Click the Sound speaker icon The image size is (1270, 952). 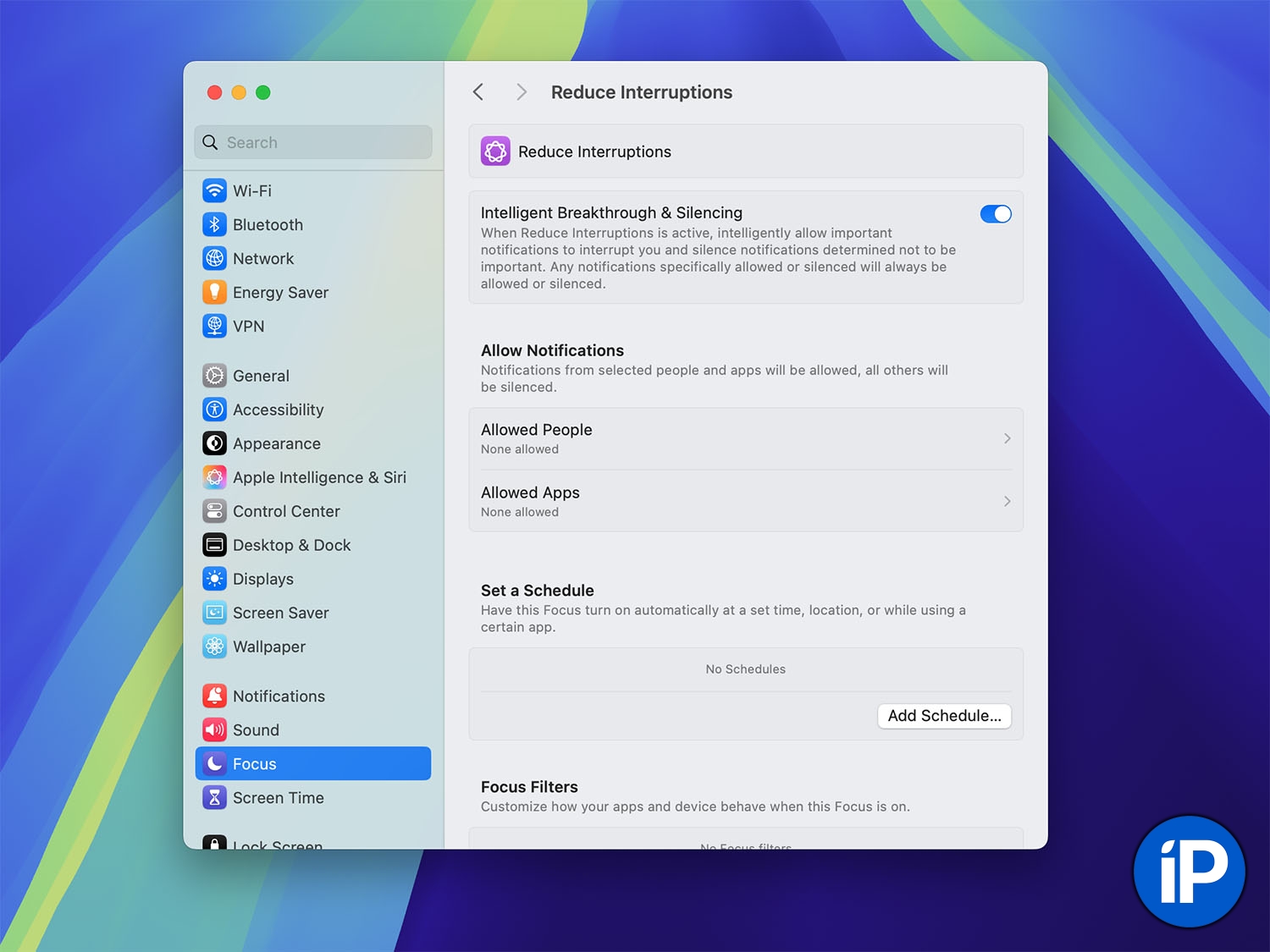(x=214, y=729)
